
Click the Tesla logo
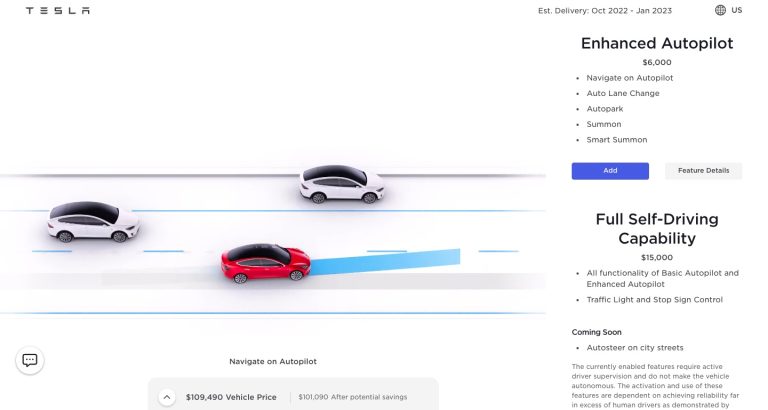tap(58, 10)
